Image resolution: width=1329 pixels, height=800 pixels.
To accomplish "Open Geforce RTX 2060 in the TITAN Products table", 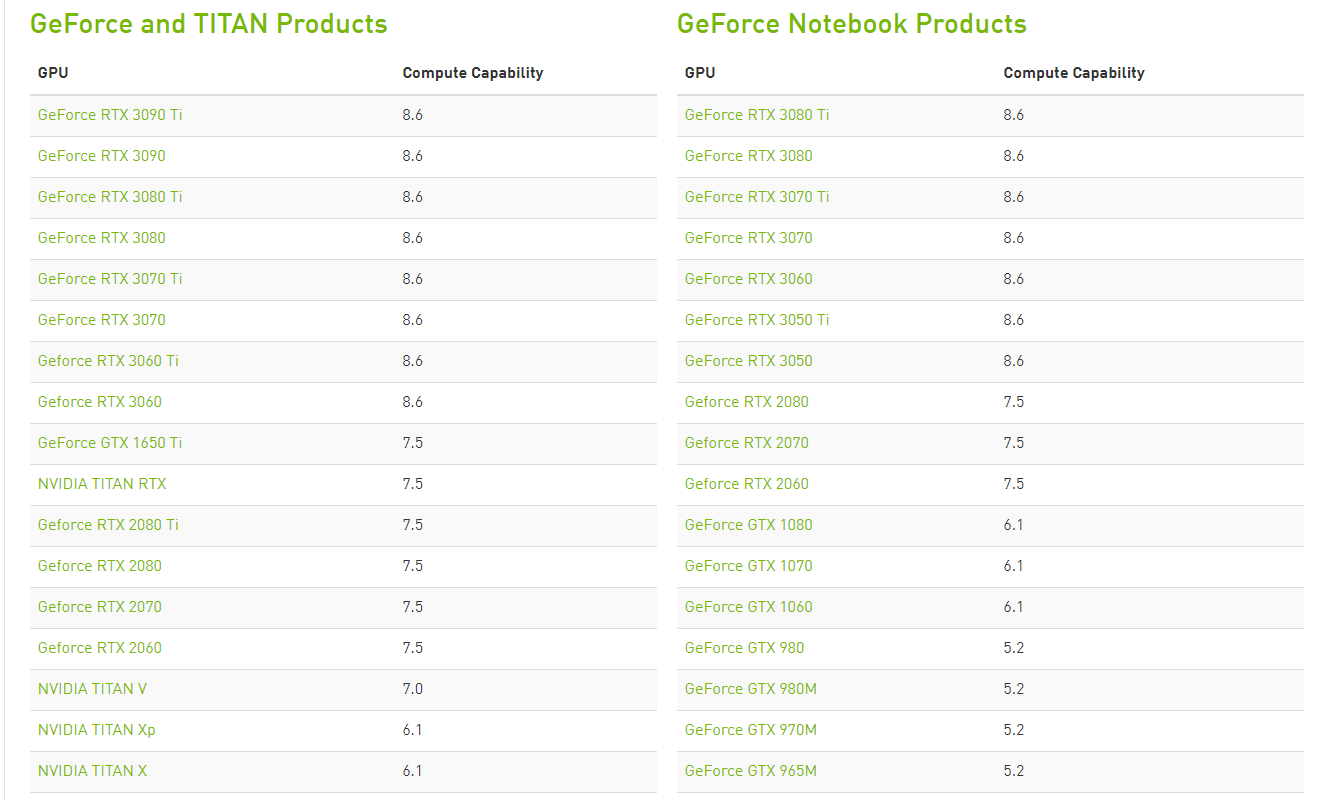I will click(100, 648).
